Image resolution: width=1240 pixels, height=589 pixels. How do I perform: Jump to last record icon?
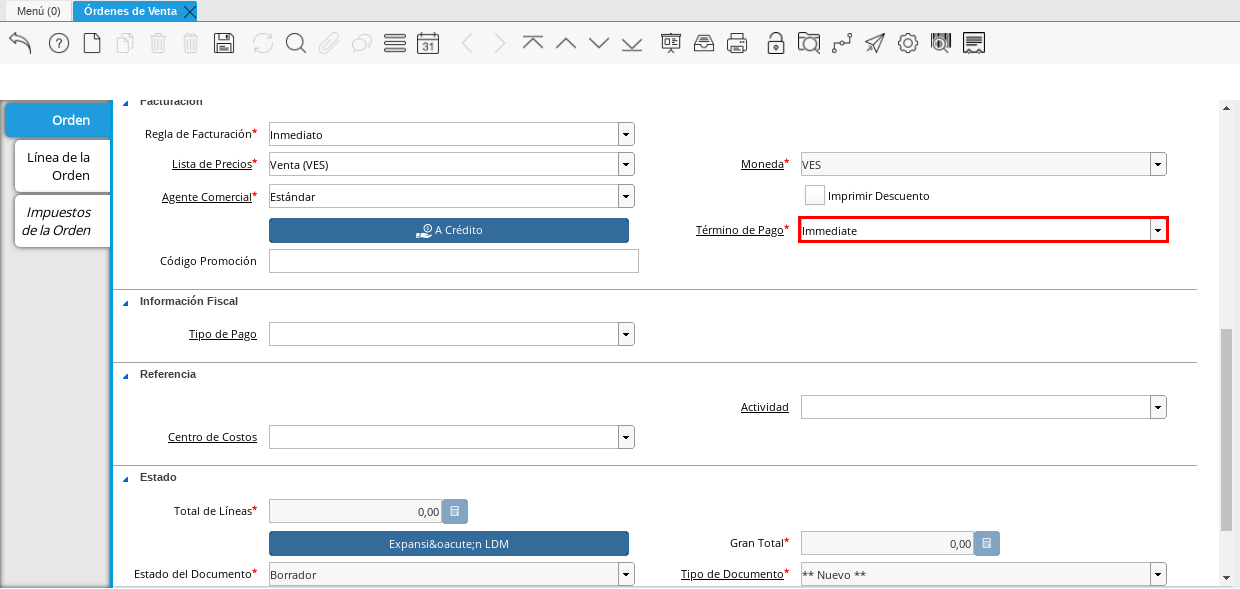[x=632, y=43]
